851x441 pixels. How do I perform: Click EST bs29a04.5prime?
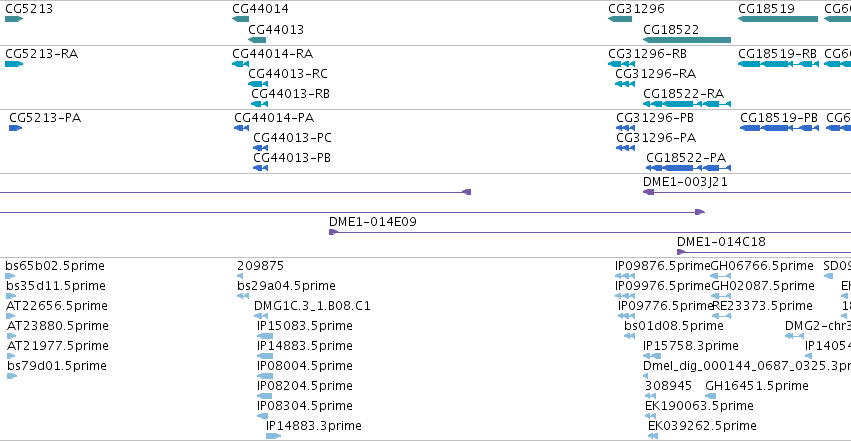(x=286, y=286)
